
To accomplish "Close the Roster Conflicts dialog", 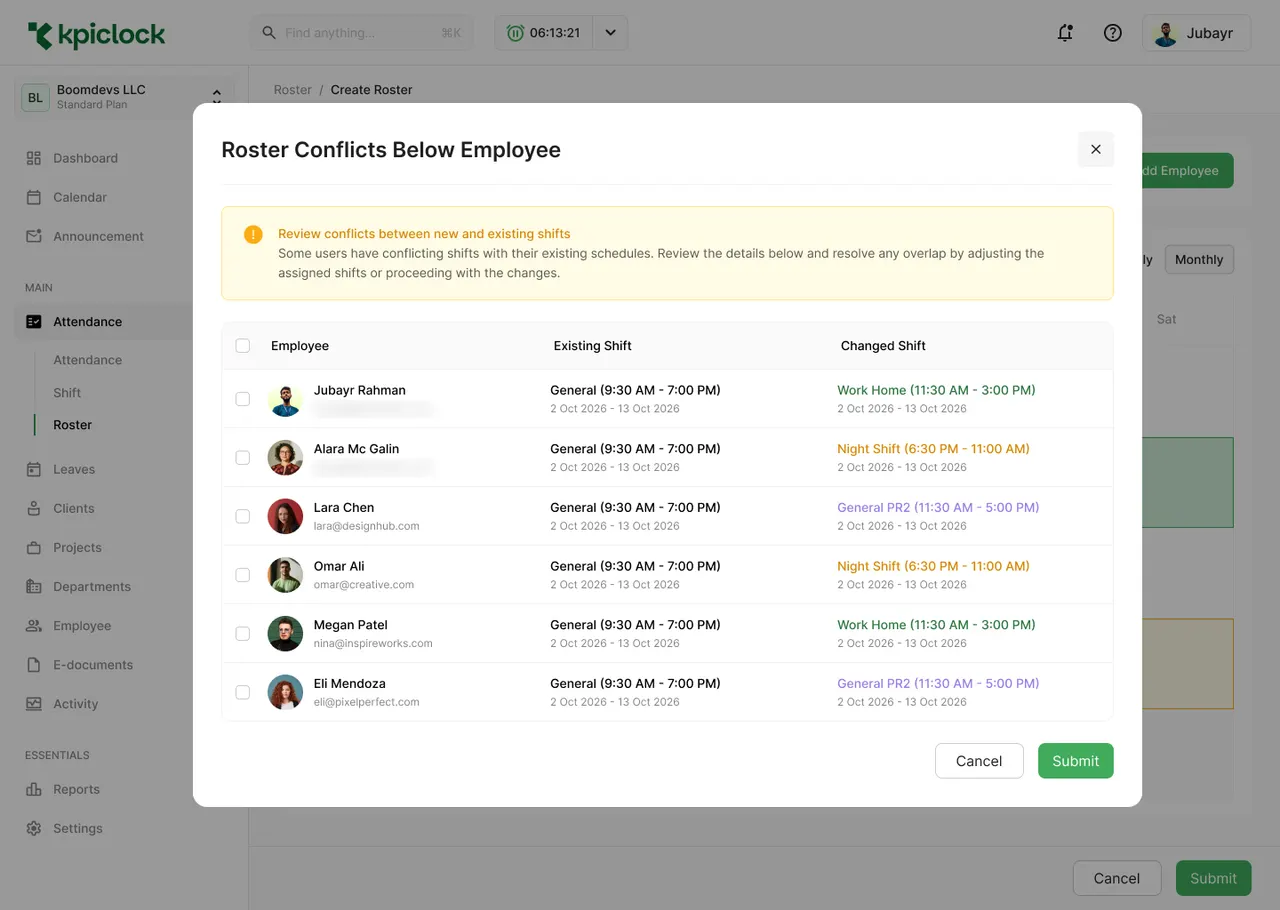I will (1096, 149).
